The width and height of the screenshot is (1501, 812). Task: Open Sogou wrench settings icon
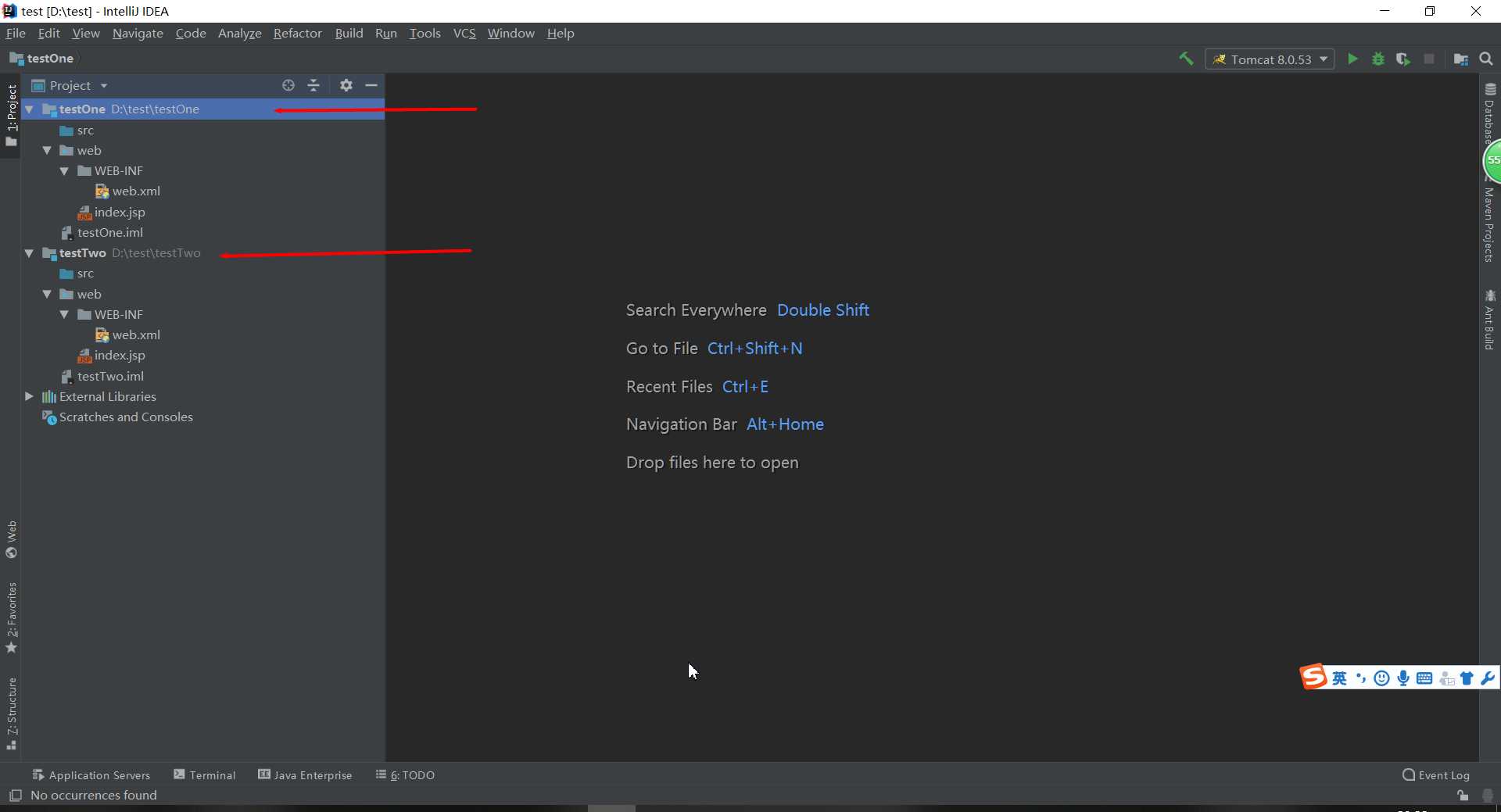(x=1488, y=678)
